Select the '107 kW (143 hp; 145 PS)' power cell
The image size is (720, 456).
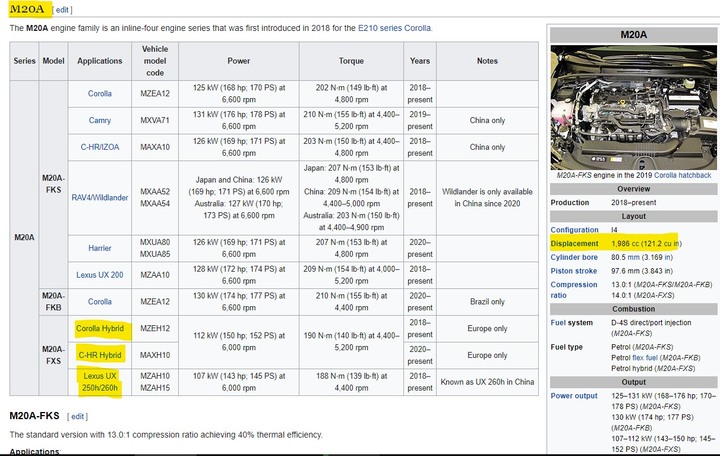pyautogui.click(x=239, y=382)
